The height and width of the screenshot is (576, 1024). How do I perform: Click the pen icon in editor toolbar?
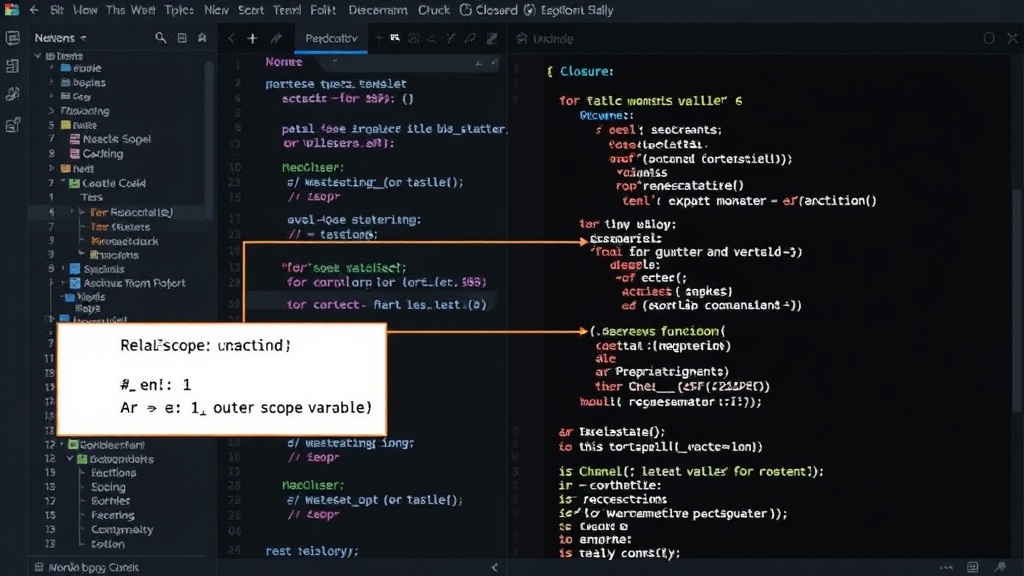pyautogui.click(x=470, y=39)
